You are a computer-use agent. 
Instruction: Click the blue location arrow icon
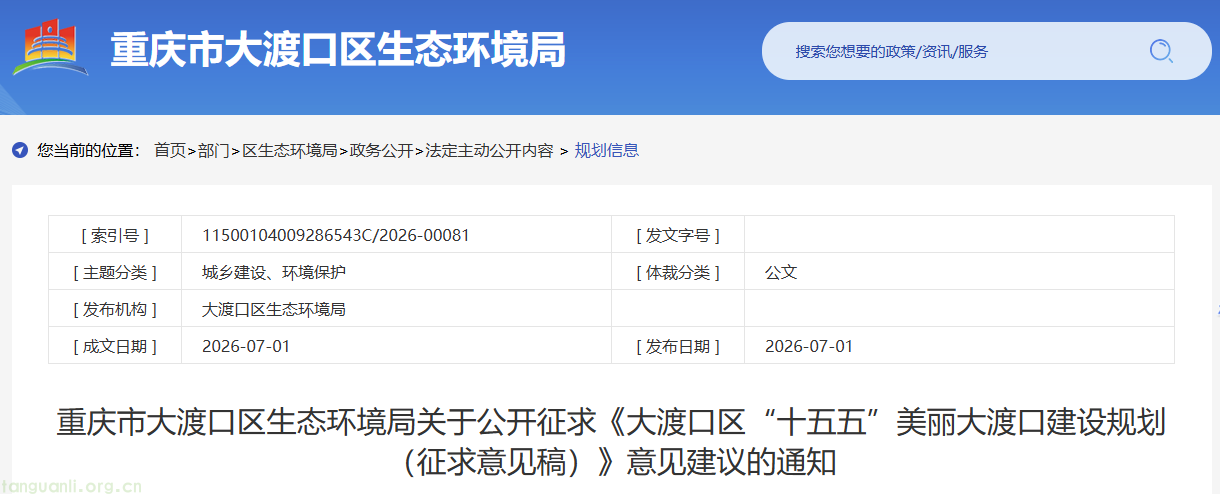(x=20, y=151)
